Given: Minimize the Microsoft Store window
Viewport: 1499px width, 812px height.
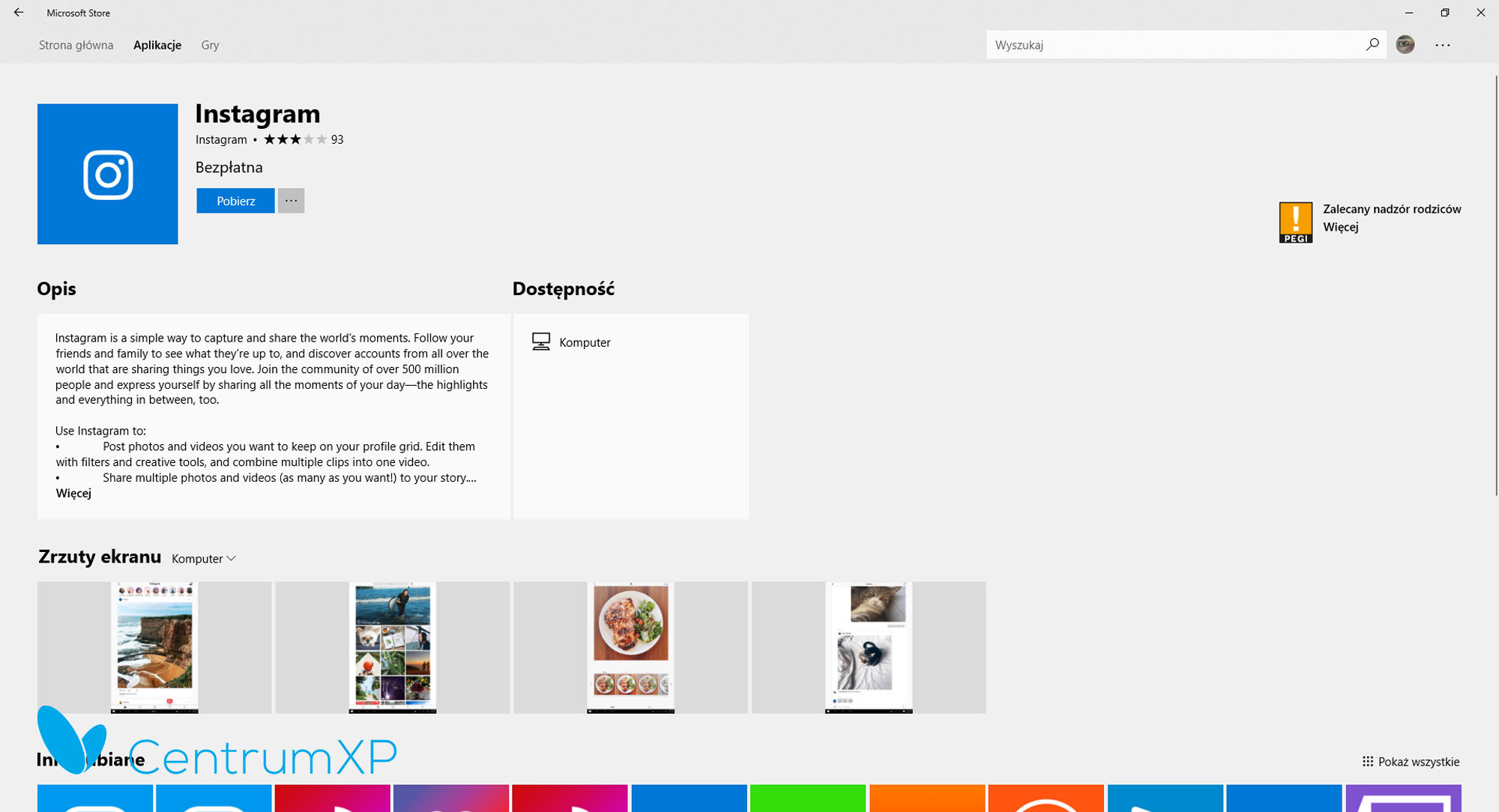Looking at the screenshot, I should [1409, 13].
